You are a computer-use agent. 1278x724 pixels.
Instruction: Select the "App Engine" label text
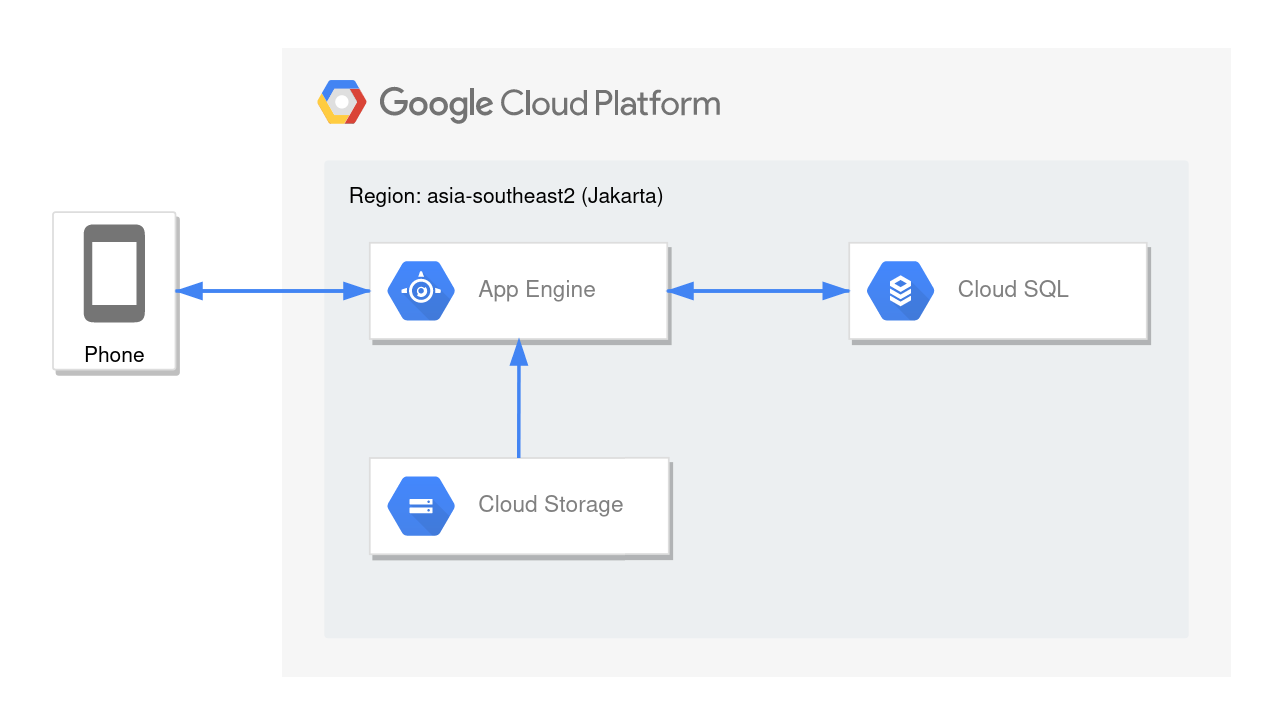point(537,290)
